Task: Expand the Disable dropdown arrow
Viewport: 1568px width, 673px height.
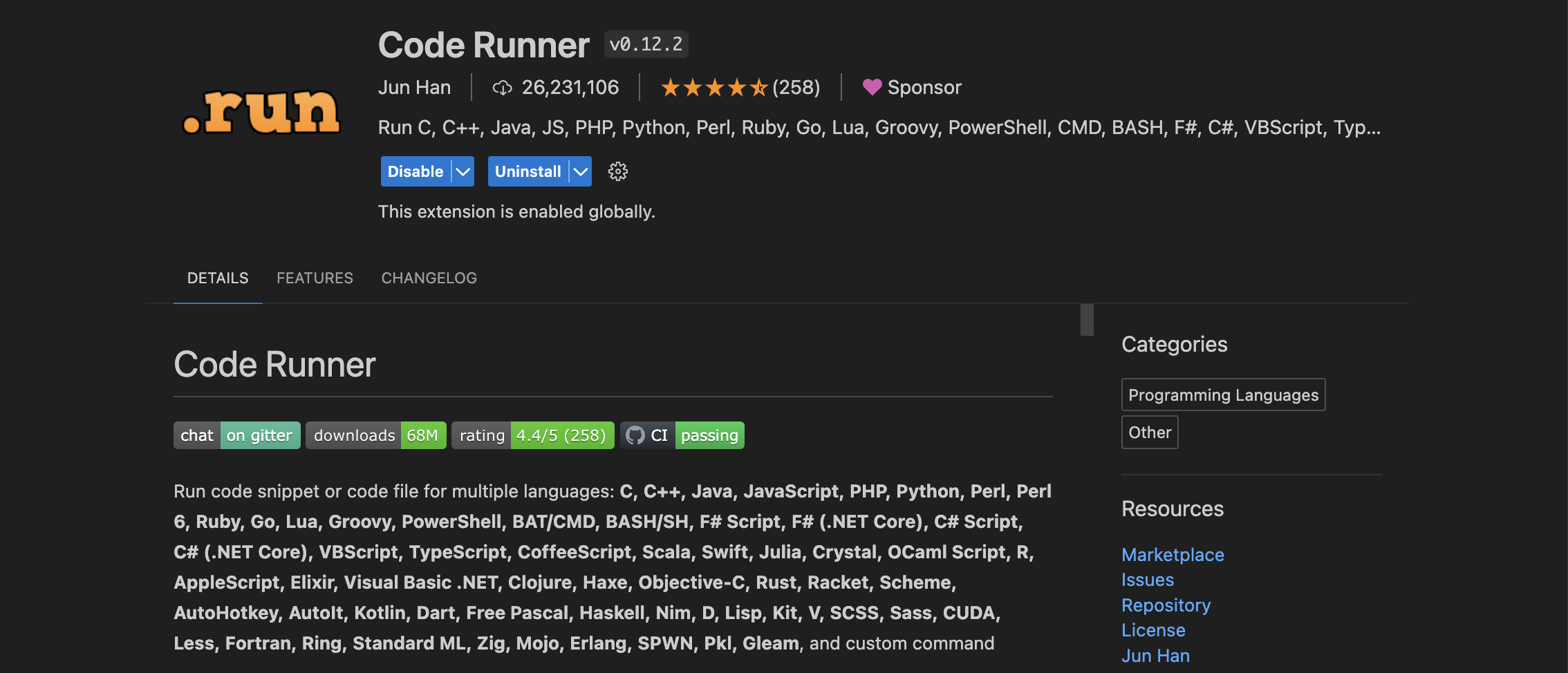Action: click(463, 171)
